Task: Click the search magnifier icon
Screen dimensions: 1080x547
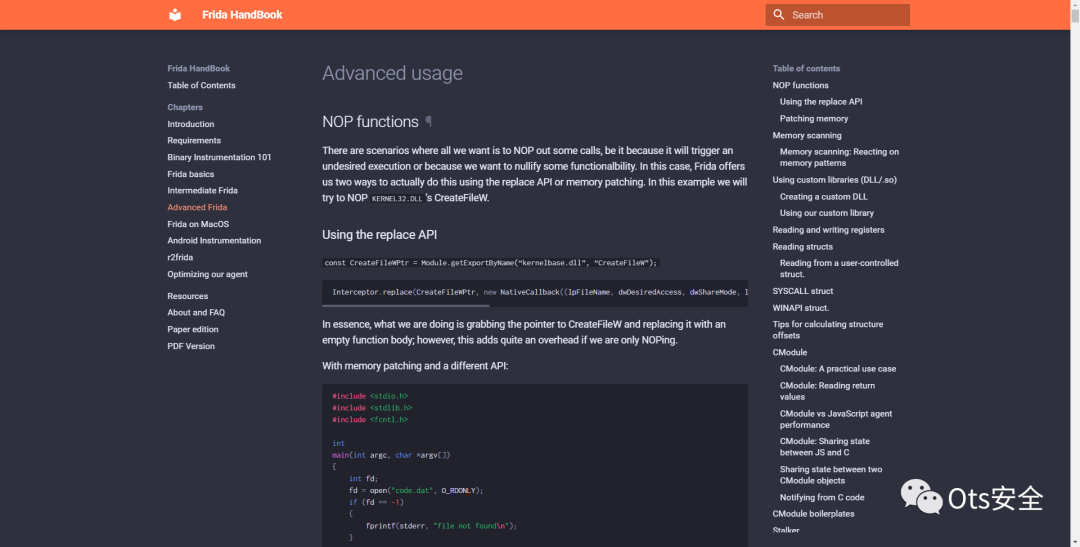Action: [779, 15]
